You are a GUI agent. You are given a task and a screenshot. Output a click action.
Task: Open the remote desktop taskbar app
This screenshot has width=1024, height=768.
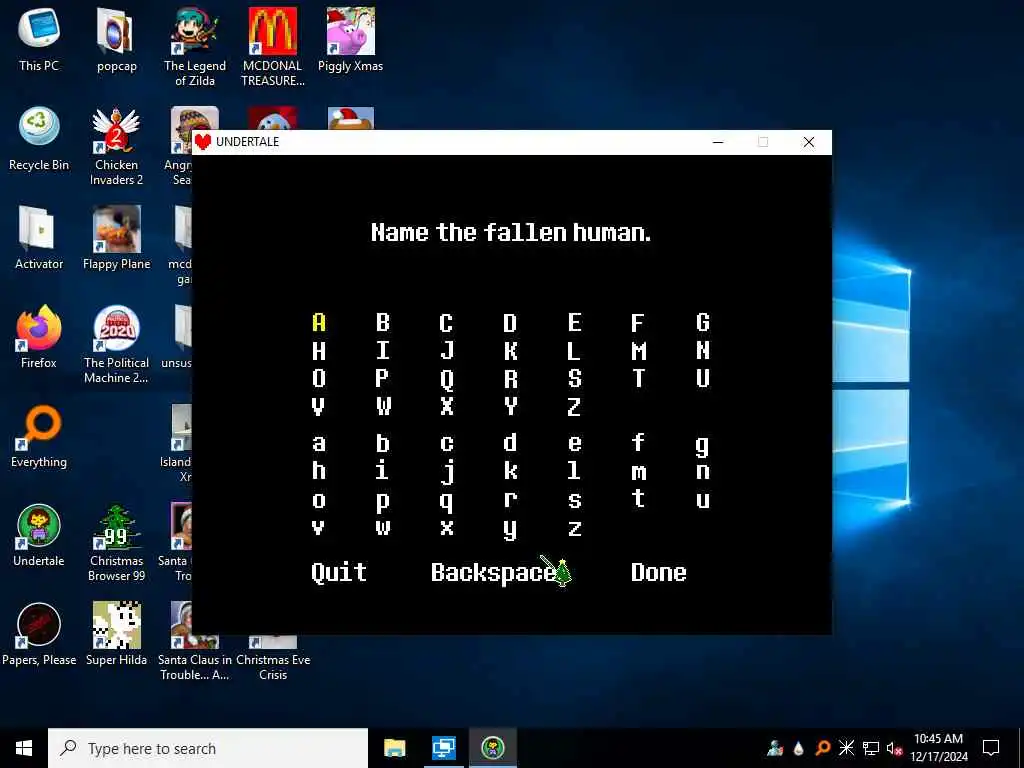coord(443,748)
